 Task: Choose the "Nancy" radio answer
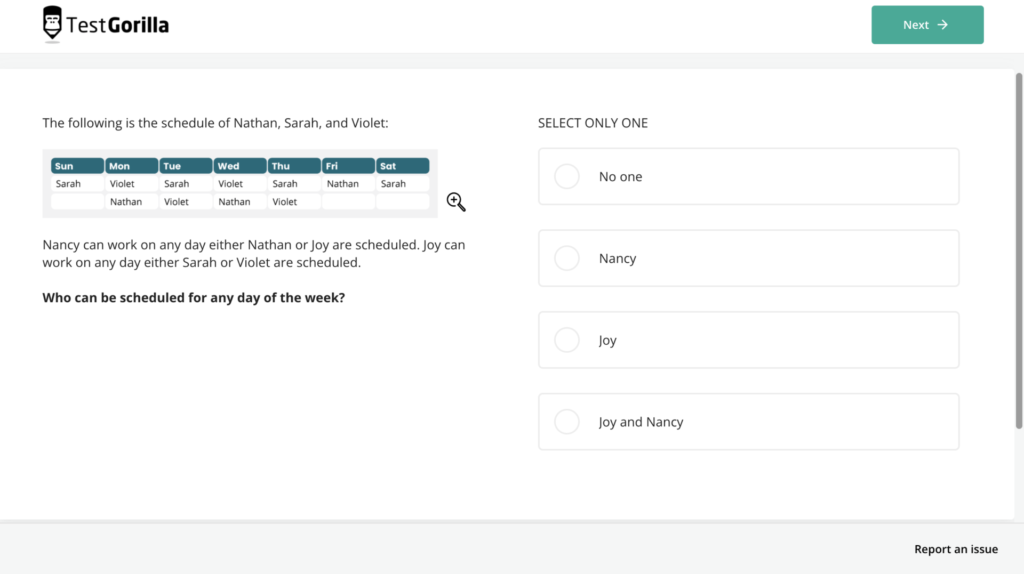567,258
